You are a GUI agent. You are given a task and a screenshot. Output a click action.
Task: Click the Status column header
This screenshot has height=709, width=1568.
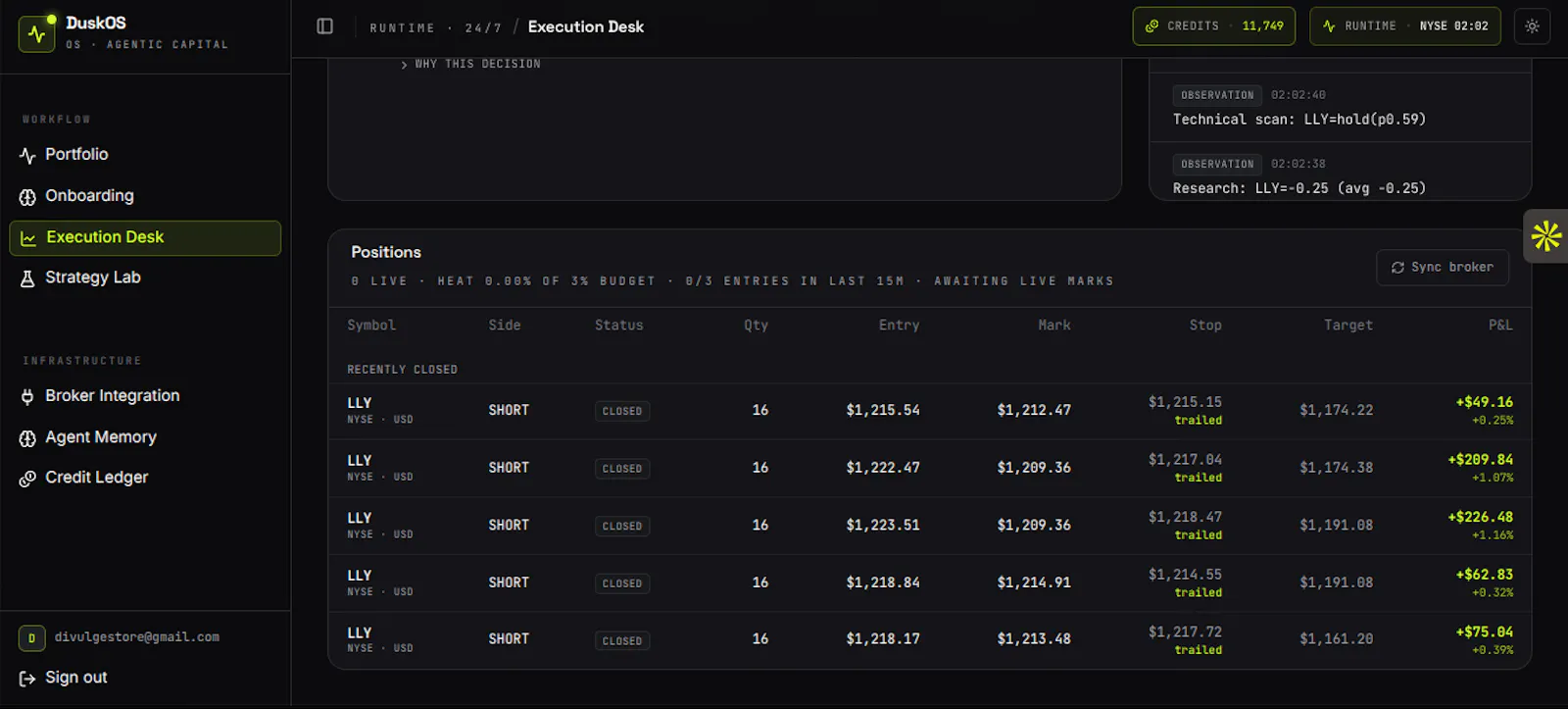tap(619, 326)
